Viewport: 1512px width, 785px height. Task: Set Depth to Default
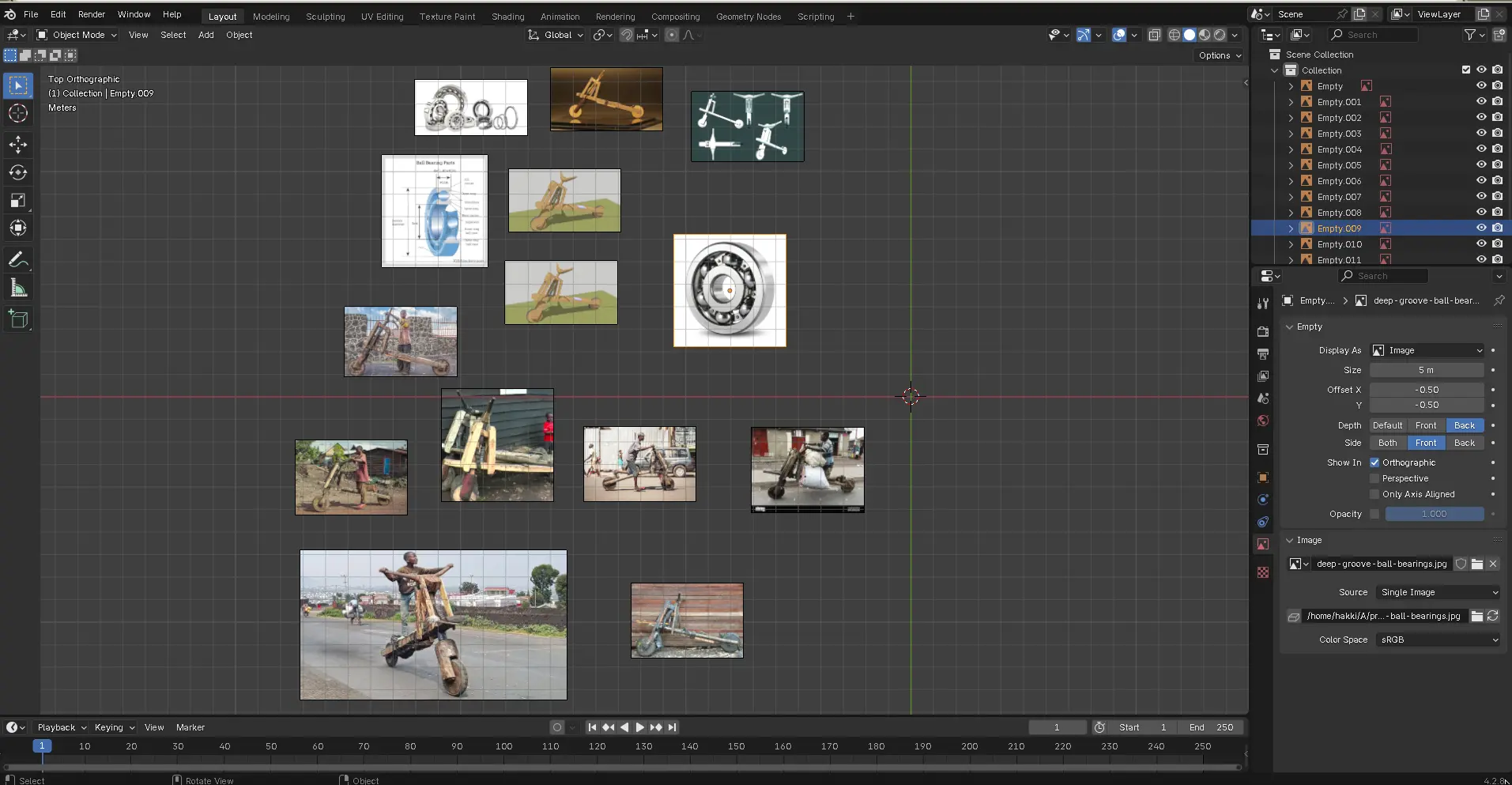click(x=1388, y=425)
